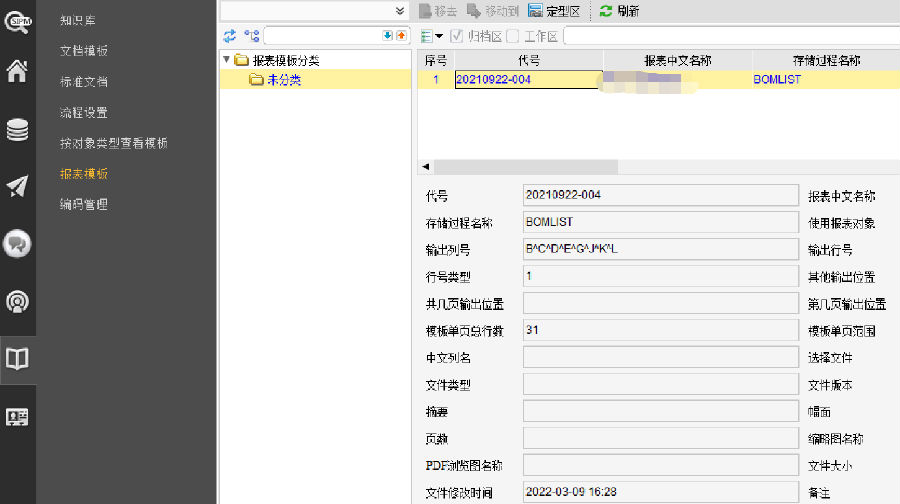Click the 代号 column header
900x504 pixels.
529,60
